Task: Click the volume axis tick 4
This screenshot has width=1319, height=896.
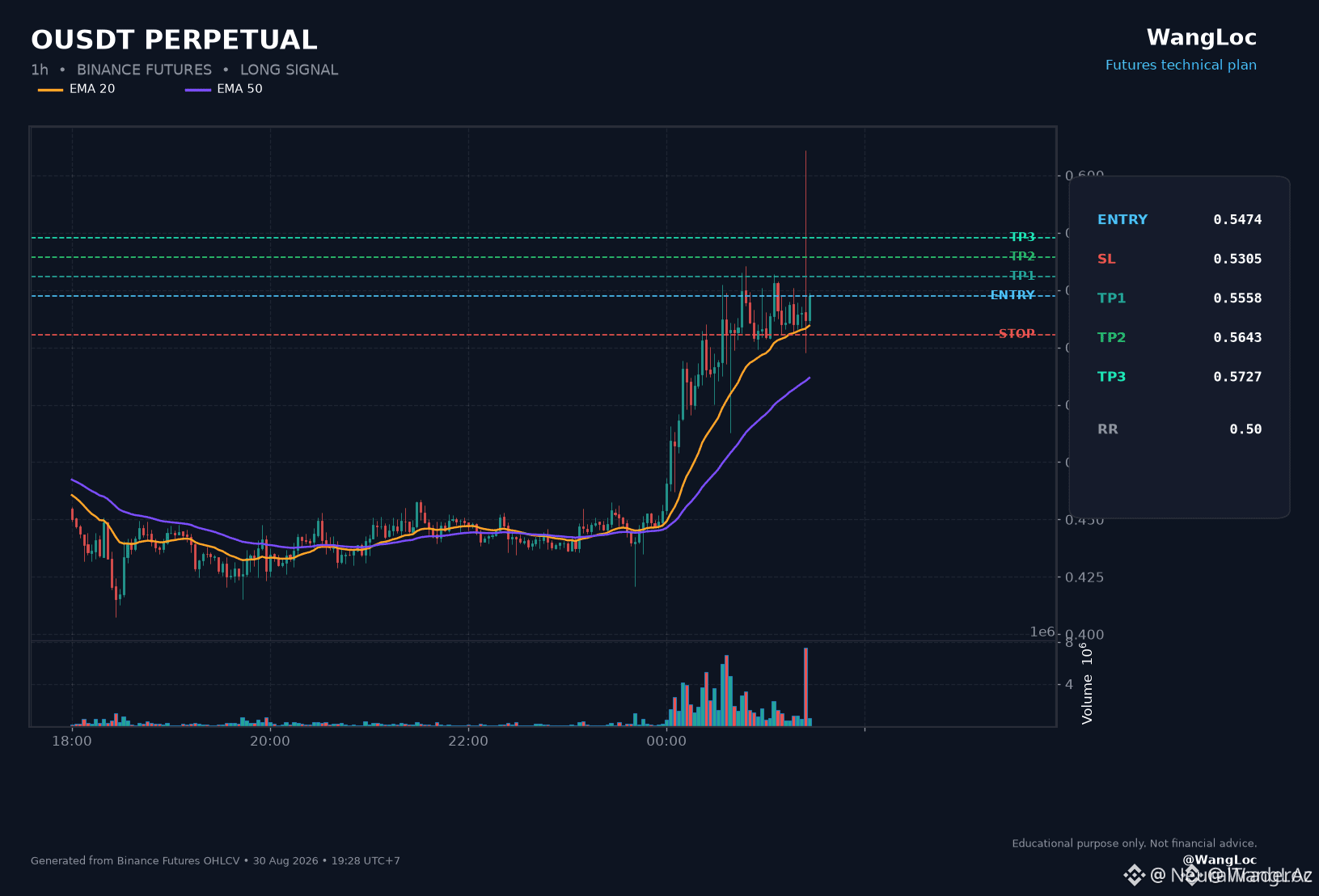Action: pyautogui.click(x=1069, y=684)
